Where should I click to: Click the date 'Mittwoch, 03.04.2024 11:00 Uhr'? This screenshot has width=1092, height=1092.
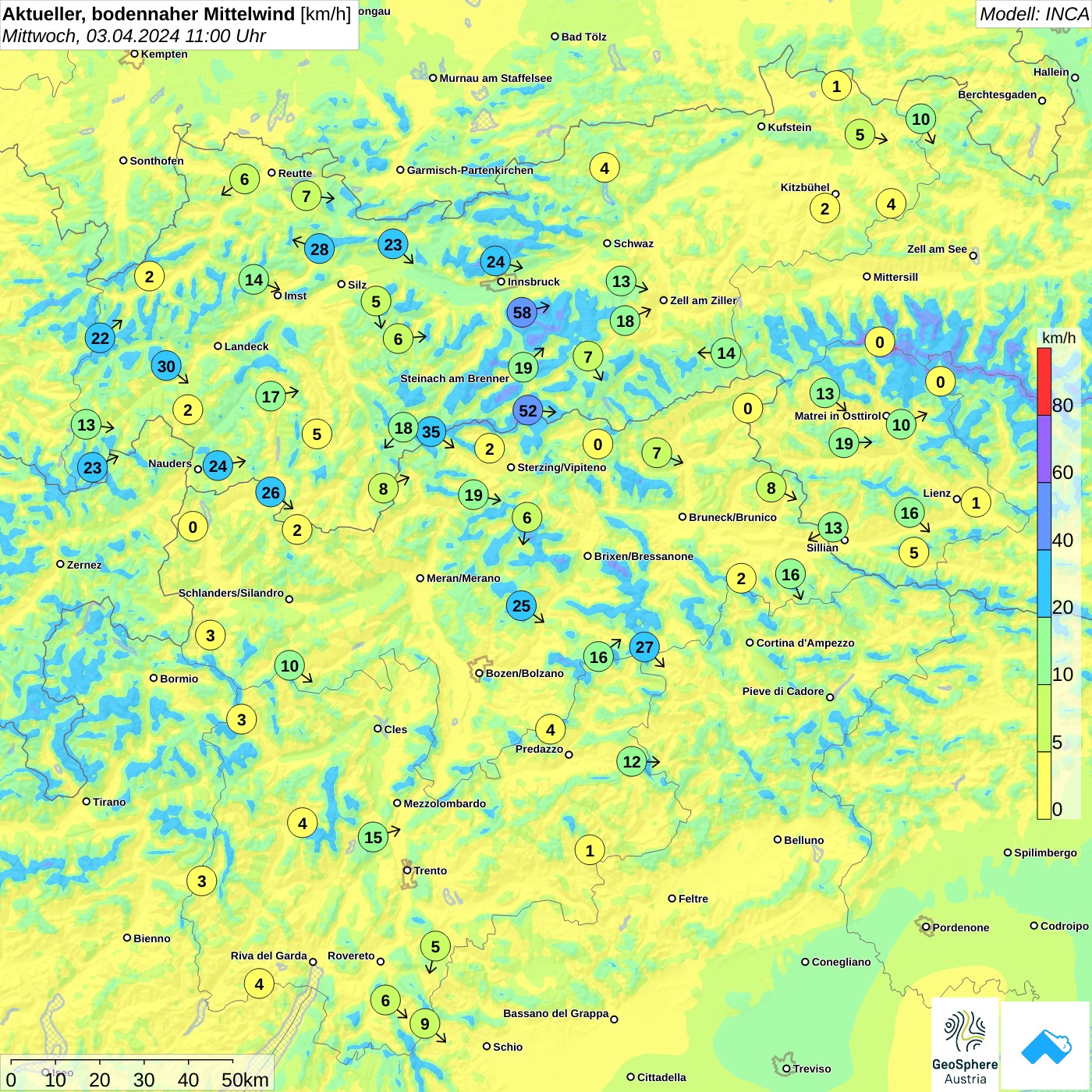pos(134,36)
